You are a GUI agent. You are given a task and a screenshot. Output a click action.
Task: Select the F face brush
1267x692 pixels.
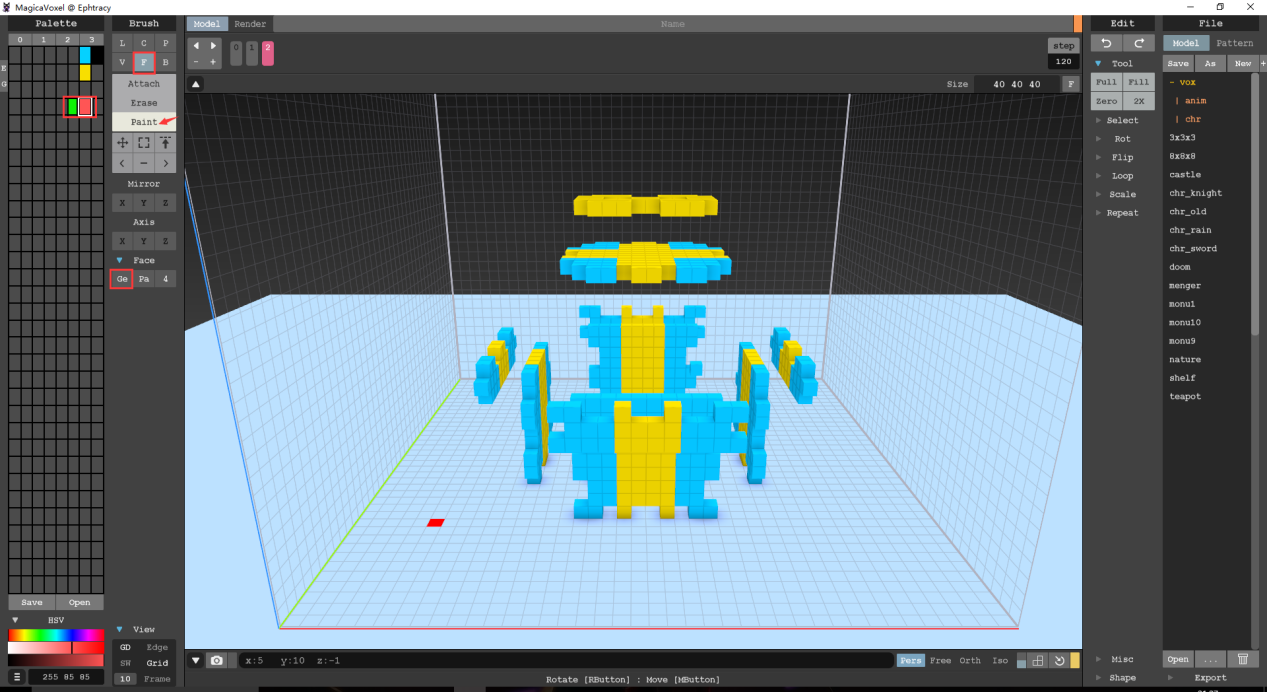click(144, 62)
